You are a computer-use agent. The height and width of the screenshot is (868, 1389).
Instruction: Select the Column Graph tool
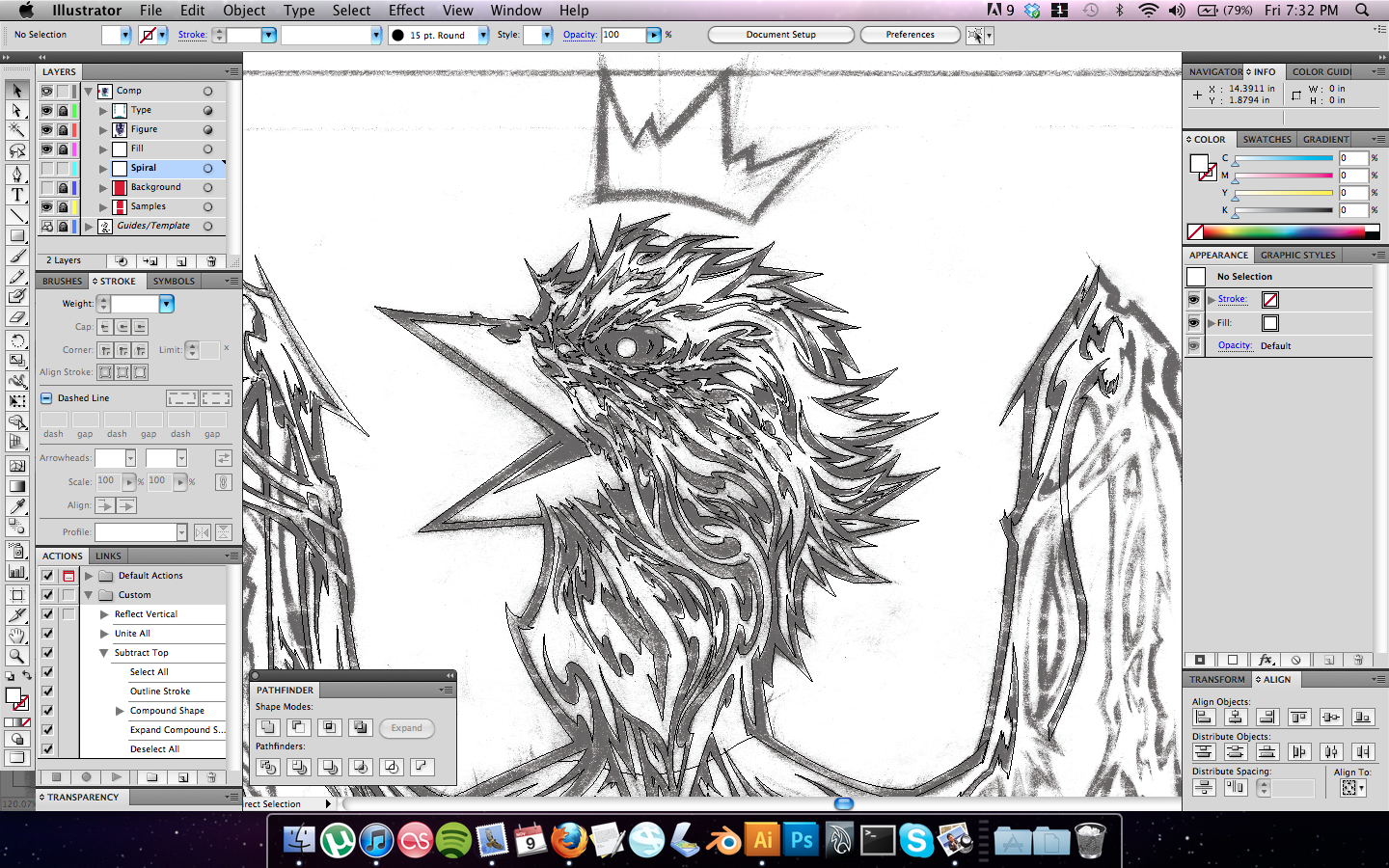(17, 571)
